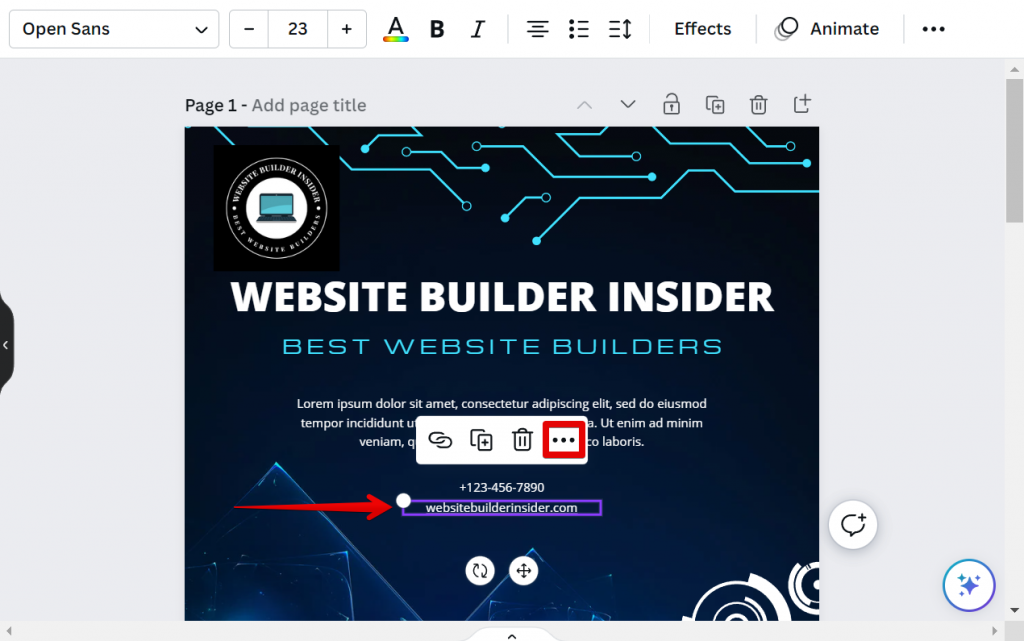Expand the bottom panel with the arrow
This screenshot has width=1024, height=641.
(x=511, y=634)
